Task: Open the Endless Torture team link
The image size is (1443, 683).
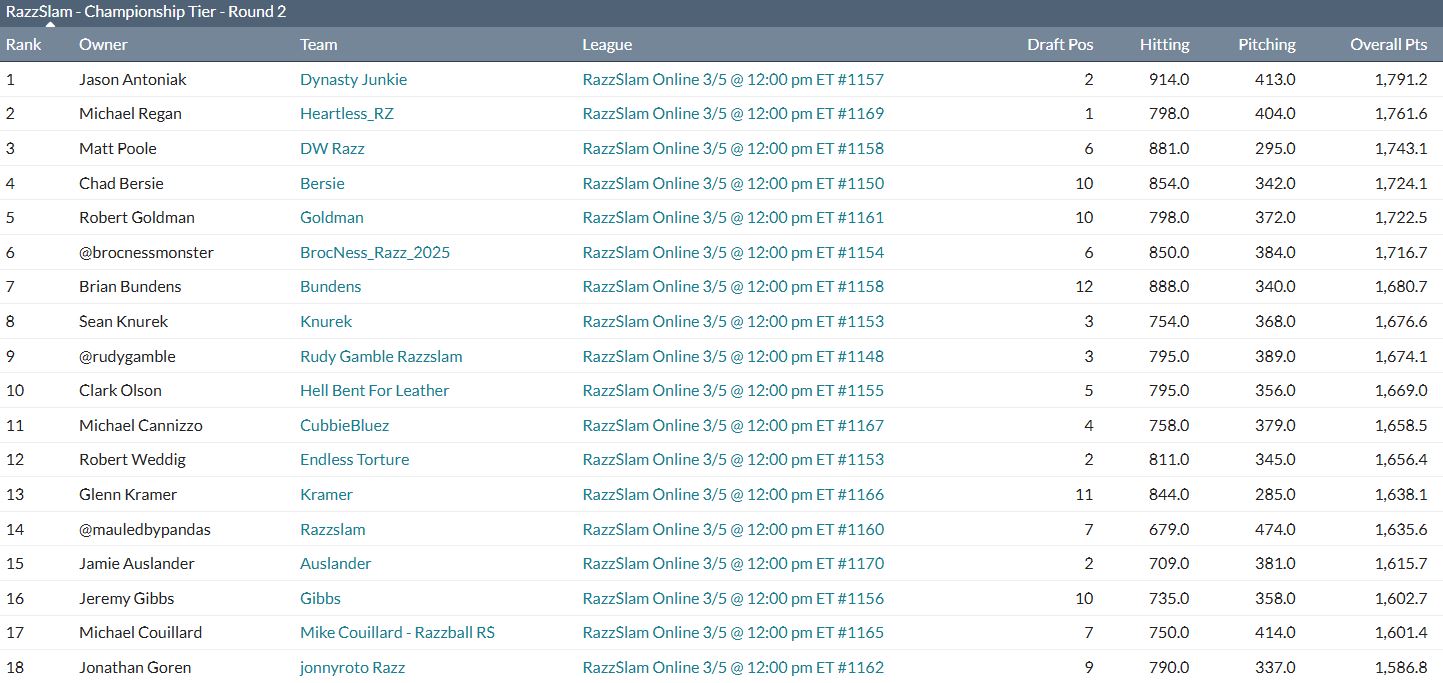Action: [x=354, y=459]
